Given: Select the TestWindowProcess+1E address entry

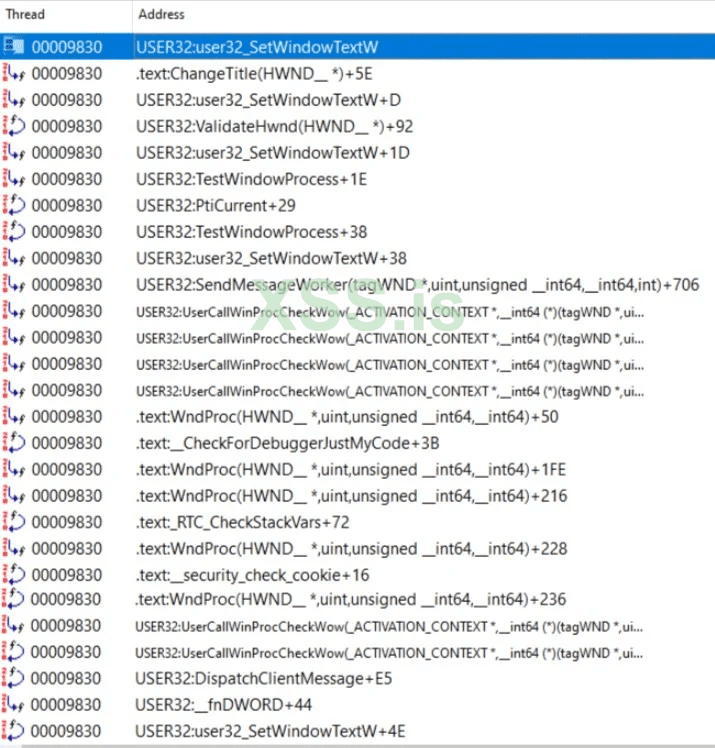Looking at the screenshot, I should [251, 179].
